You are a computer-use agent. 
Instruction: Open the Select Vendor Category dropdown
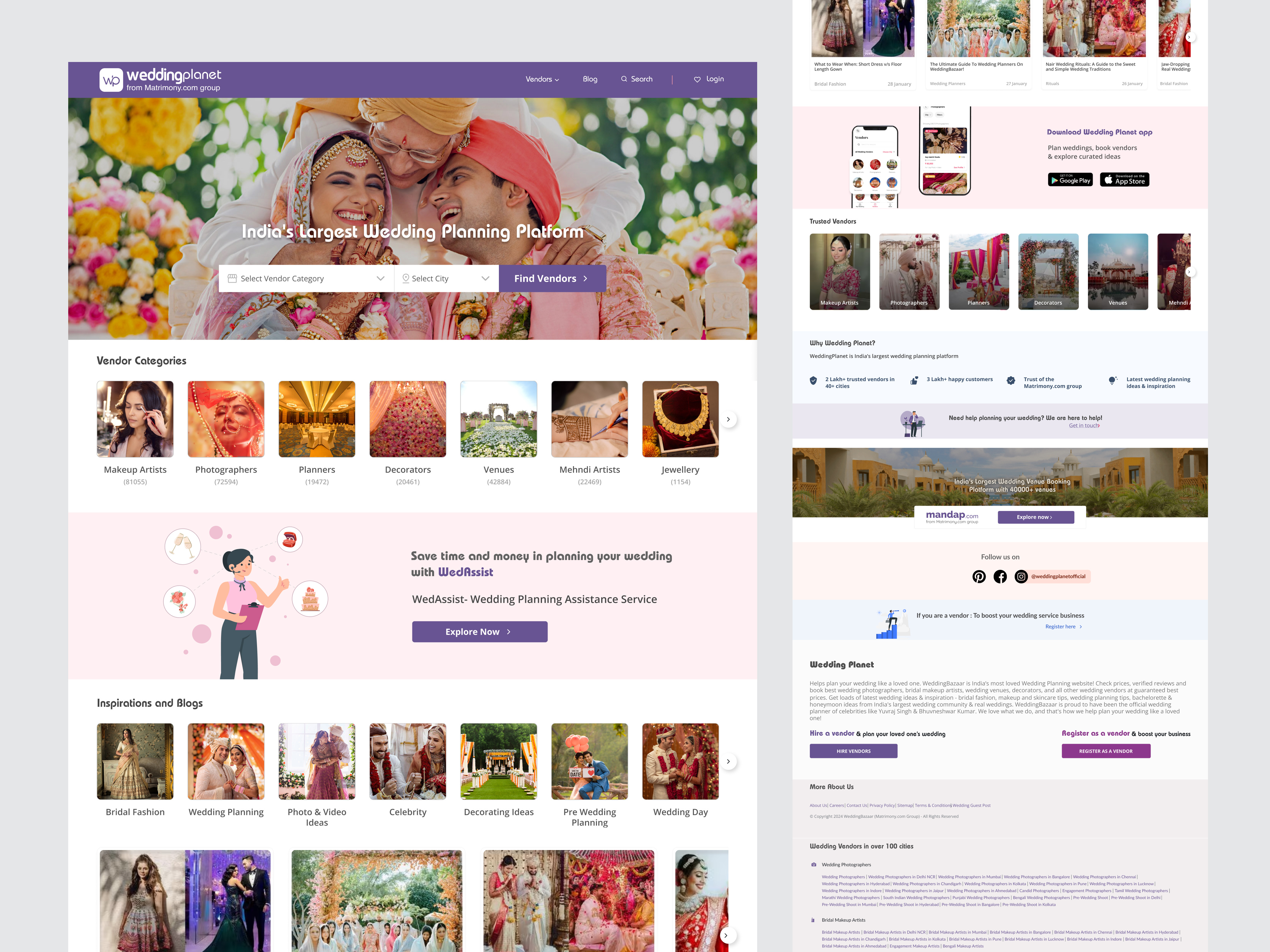pos(306,278)
